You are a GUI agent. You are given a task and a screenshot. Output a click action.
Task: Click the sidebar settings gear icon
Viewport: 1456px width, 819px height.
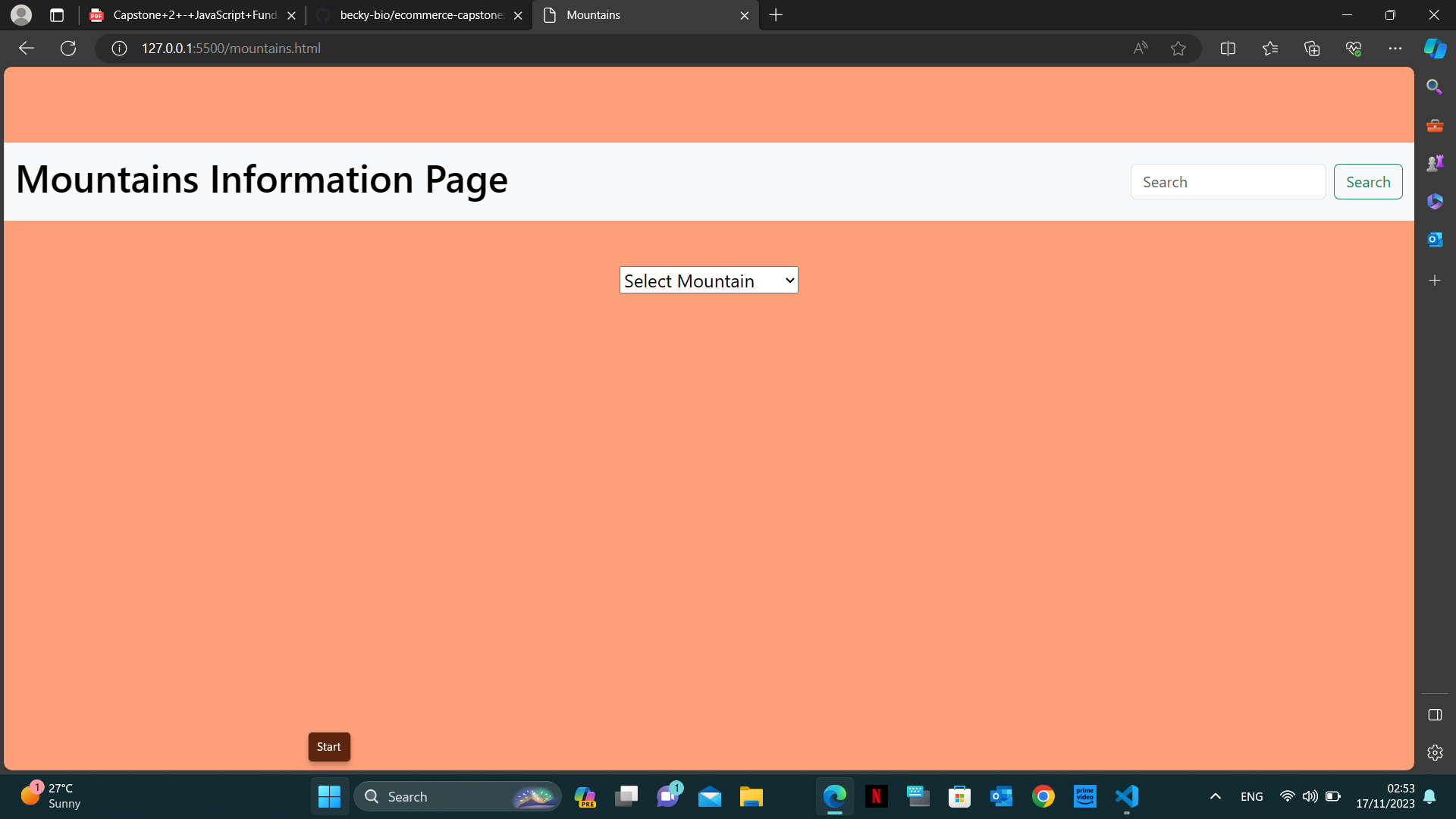[1435, 752]
